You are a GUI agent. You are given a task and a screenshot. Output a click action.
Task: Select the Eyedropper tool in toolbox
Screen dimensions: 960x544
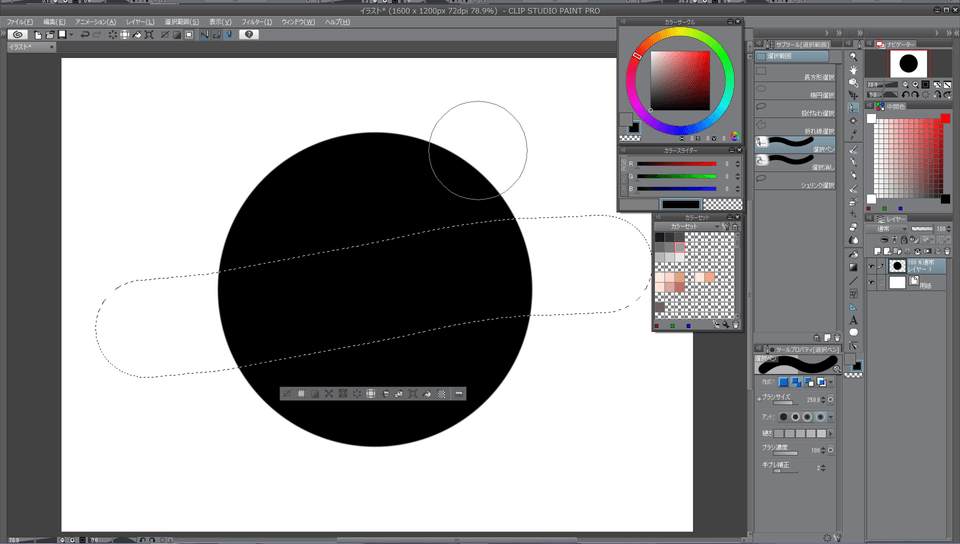853,134
